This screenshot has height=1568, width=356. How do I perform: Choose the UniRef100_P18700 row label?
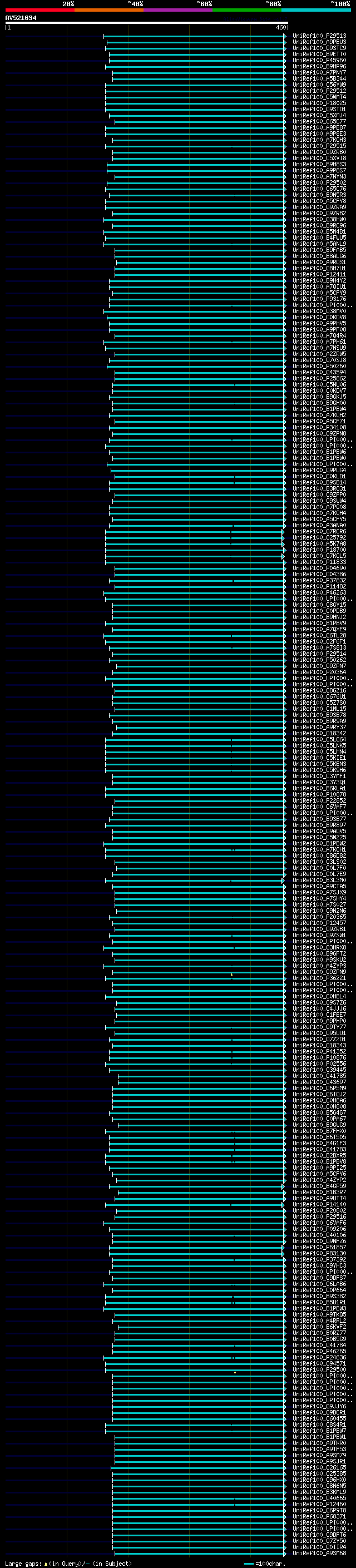pos(319,550)
